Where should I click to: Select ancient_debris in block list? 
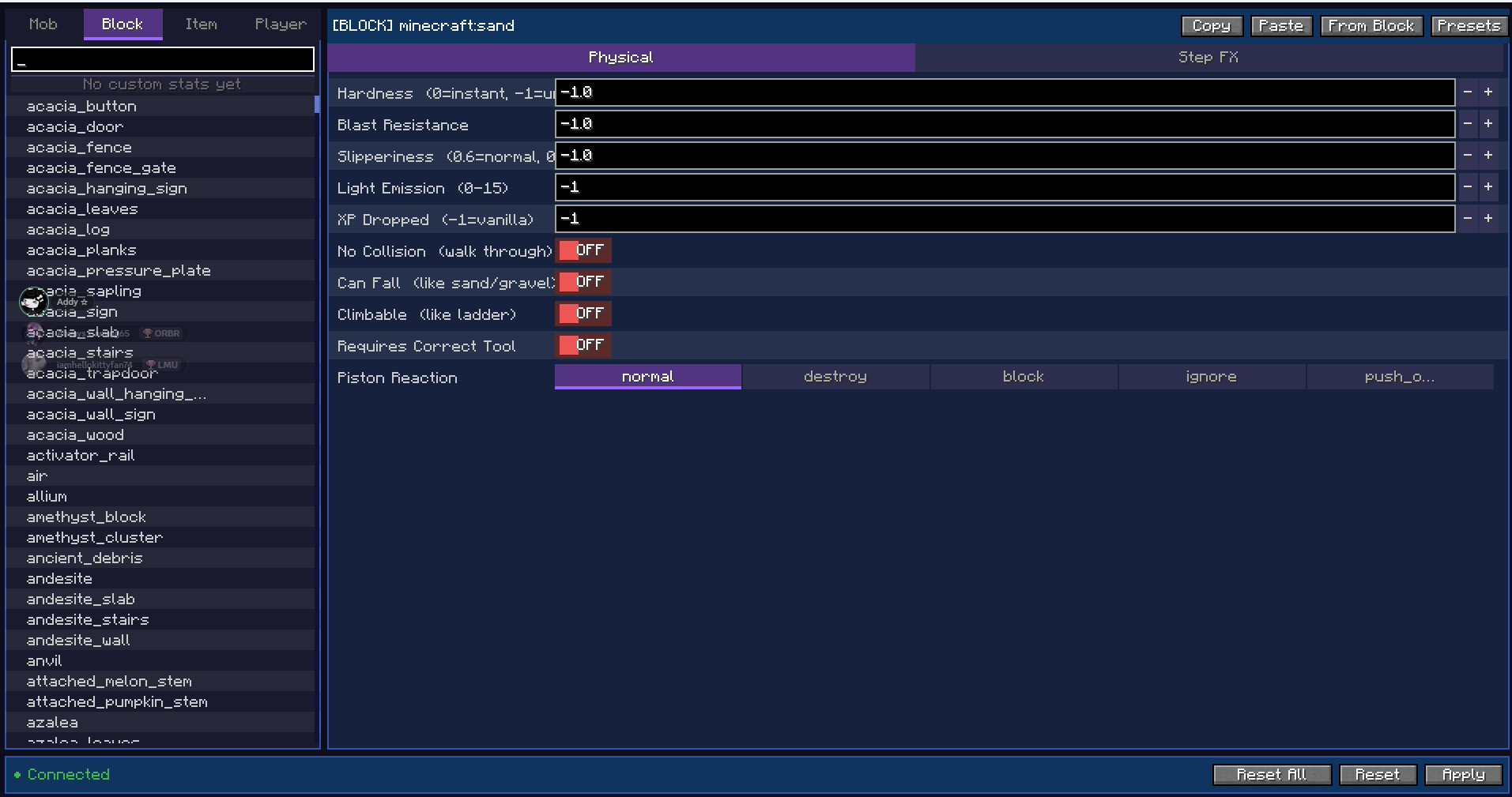[160, 558]
